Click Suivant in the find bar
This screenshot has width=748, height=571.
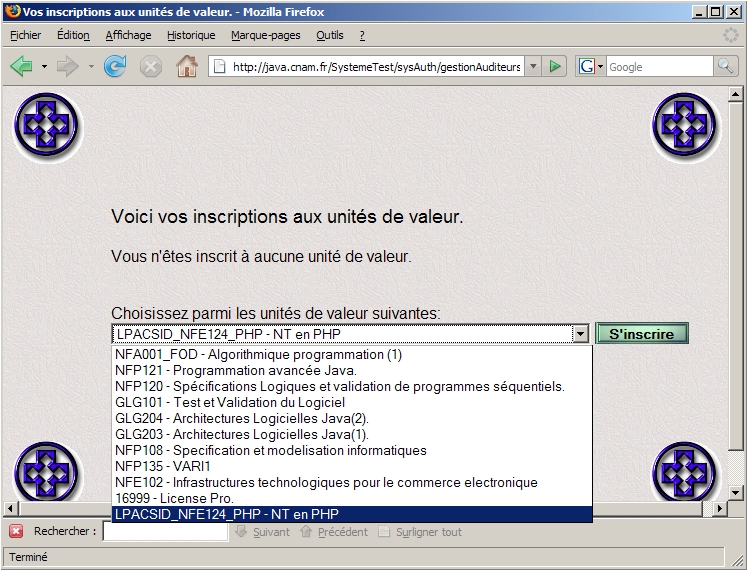click(263, 532)
